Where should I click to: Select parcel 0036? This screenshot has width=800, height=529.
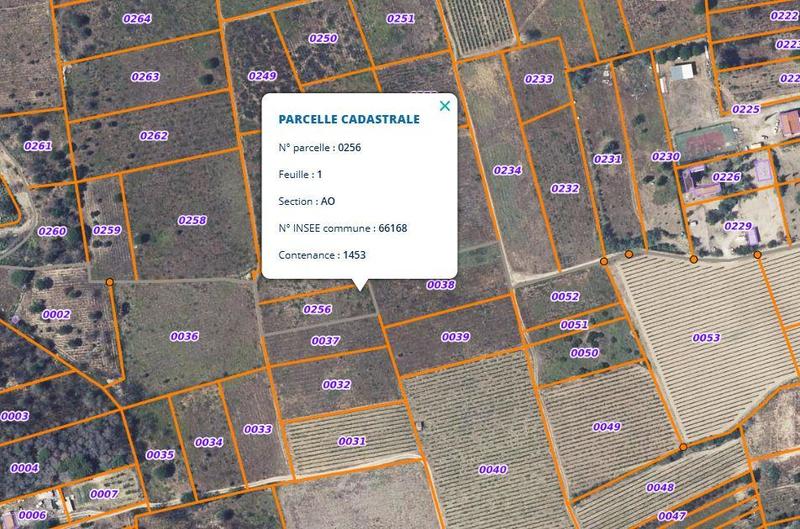pyautogui.click(x=184, y=337)
